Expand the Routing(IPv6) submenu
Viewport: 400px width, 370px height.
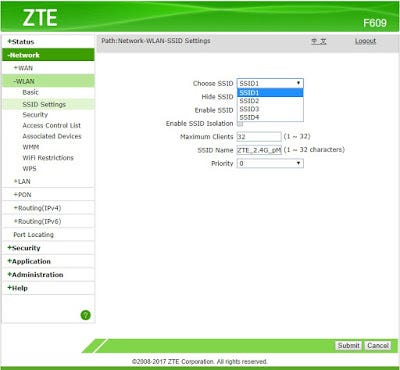point(37,221)
